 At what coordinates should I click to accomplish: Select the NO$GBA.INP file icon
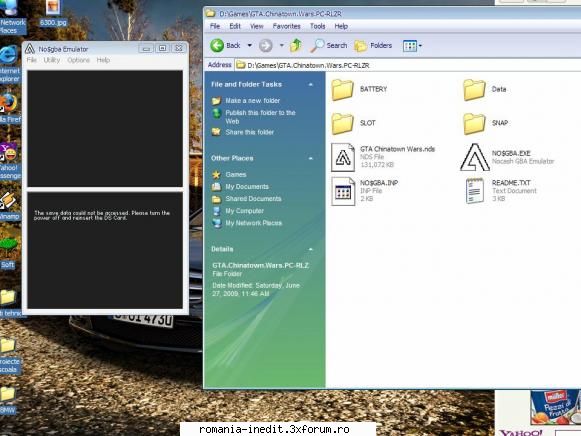click(x=343, y=191)
